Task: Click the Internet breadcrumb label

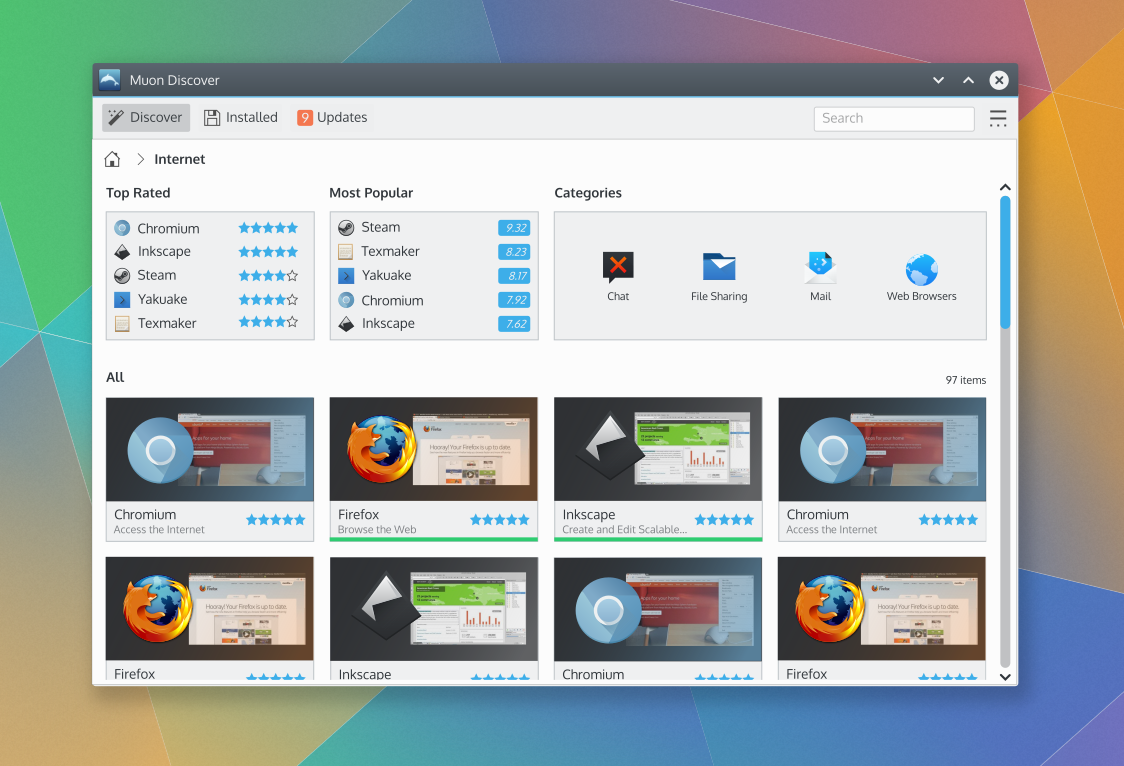Action: [180, 159]
